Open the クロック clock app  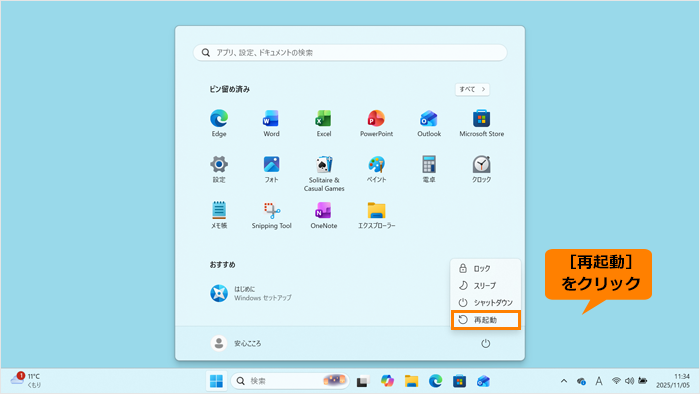481,170
